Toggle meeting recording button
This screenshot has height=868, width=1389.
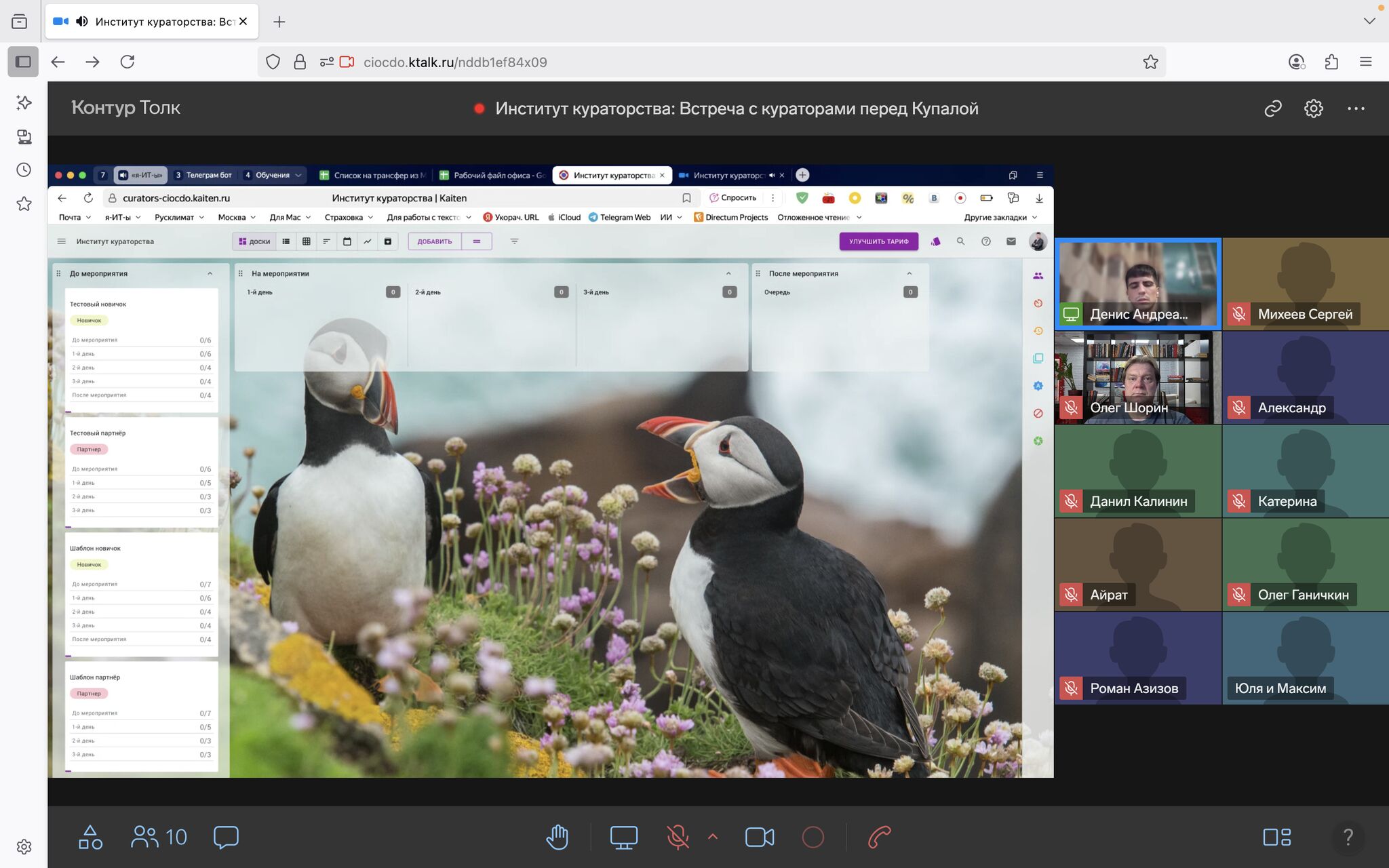click(x=813, y=837)
